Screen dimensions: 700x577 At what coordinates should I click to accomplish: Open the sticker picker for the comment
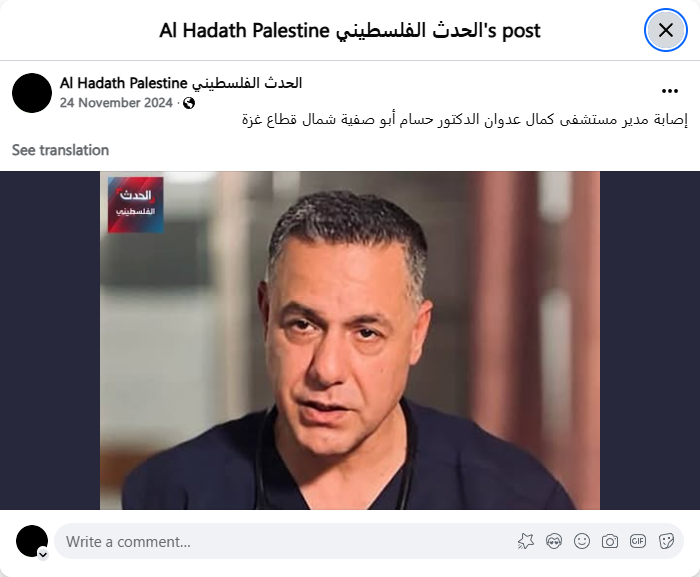point(666,541)
